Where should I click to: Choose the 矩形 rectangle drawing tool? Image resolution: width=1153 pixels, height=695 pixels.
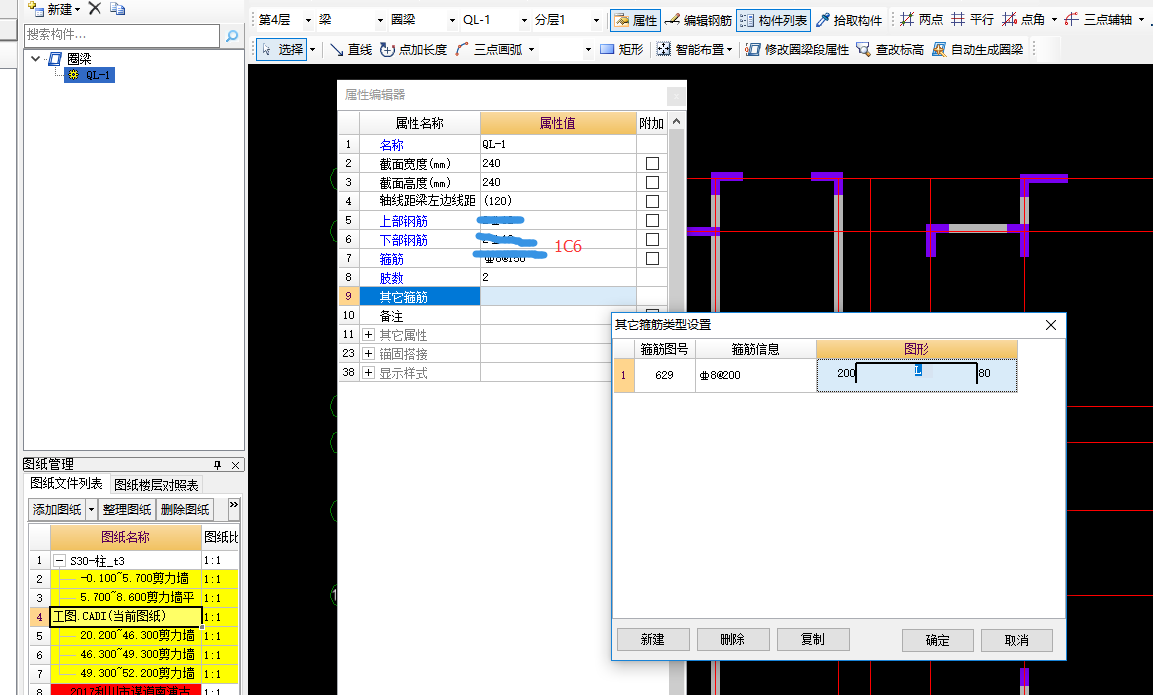621,49
